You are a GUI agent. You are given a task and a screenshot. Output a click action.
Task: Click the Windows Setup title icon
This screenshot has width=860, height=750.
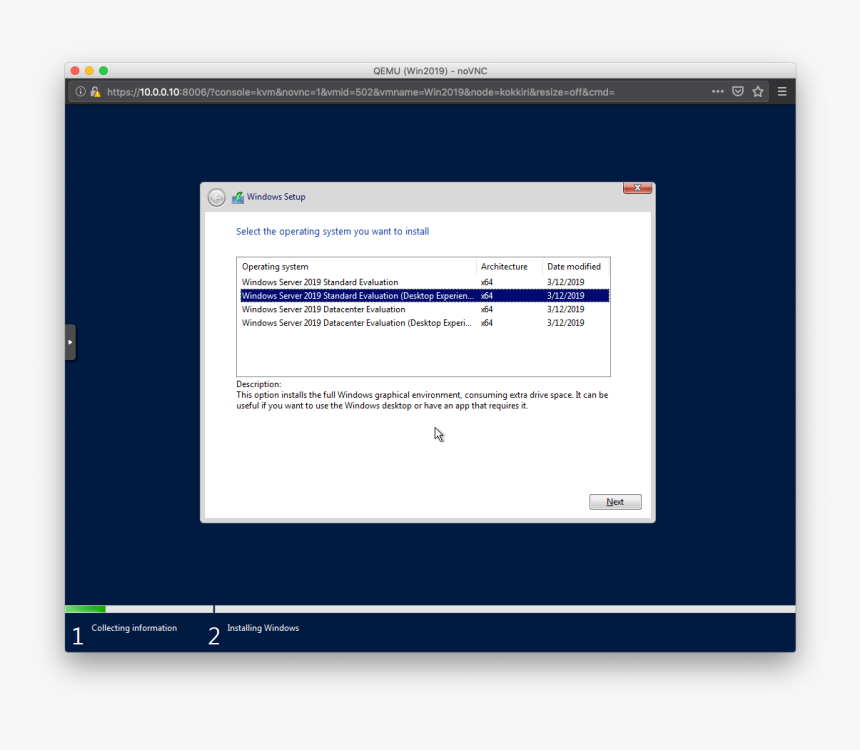(237, 197)
